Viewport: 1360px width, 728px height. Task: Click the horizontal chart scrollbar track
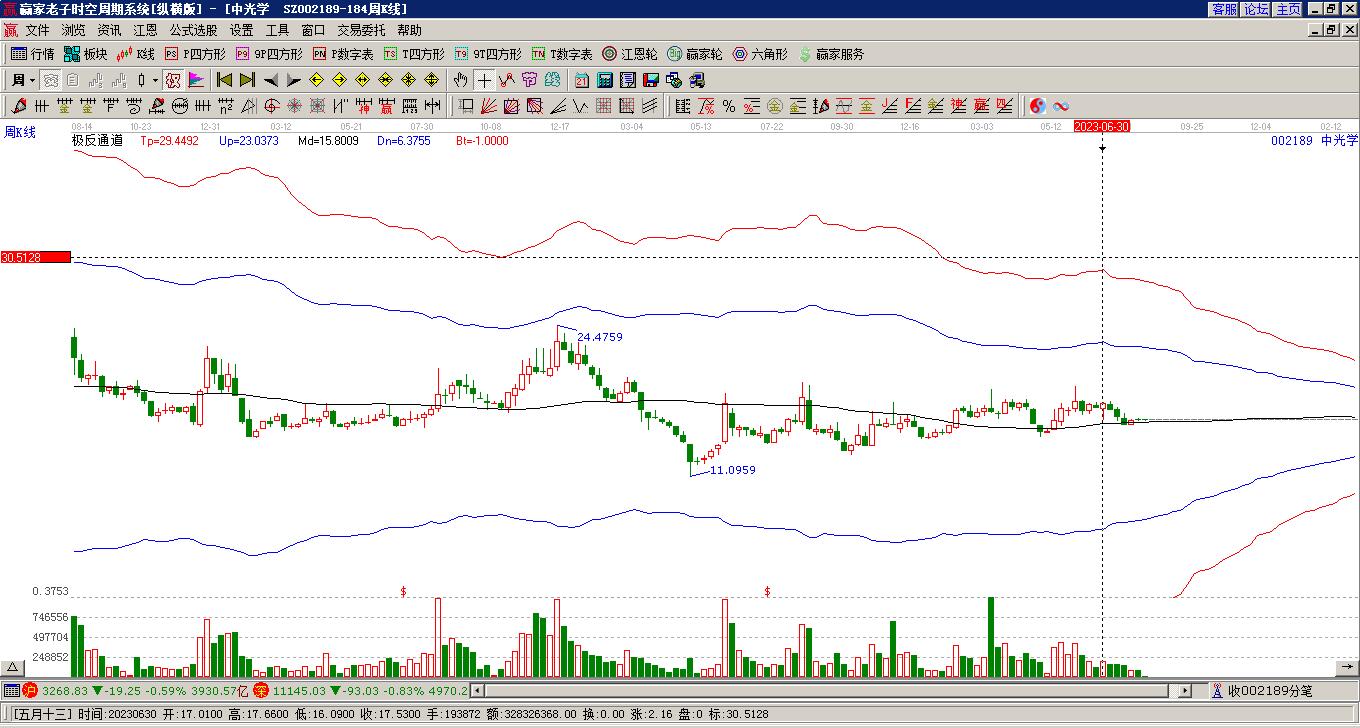point(820,690)
